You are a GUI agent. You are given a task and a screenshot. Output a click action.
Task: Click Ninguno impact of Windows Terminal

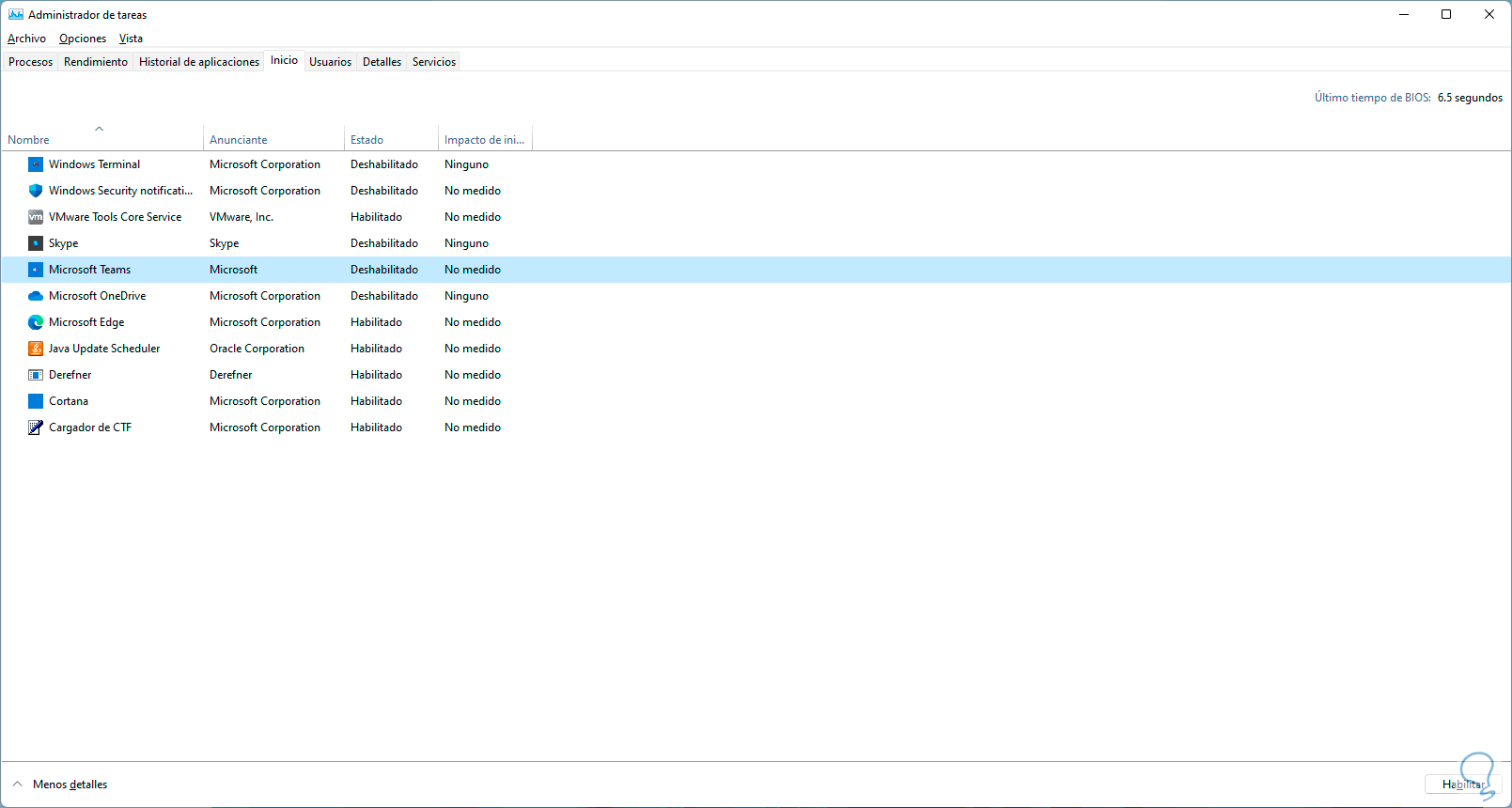point(466,164)
